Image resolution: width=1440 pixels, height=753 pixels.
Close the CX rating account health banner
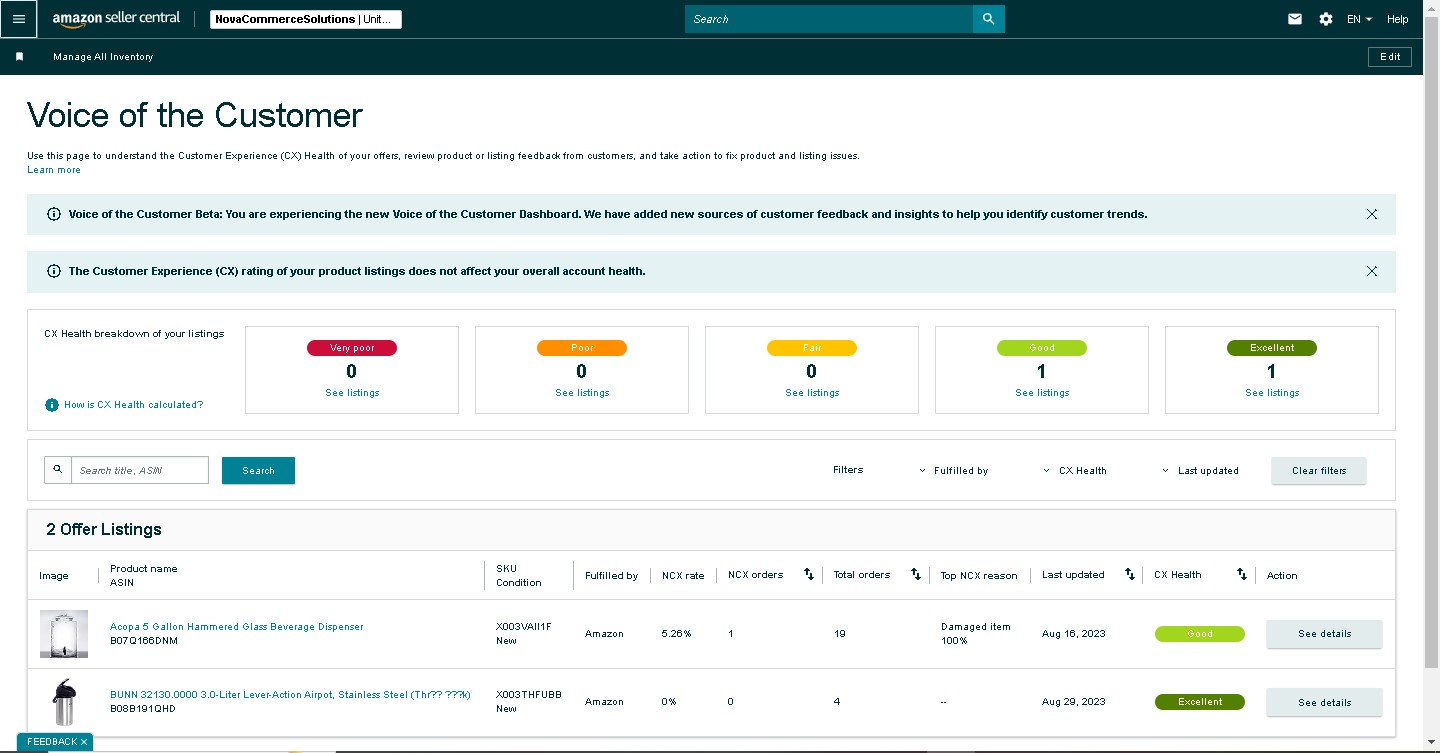[1372, 271]
